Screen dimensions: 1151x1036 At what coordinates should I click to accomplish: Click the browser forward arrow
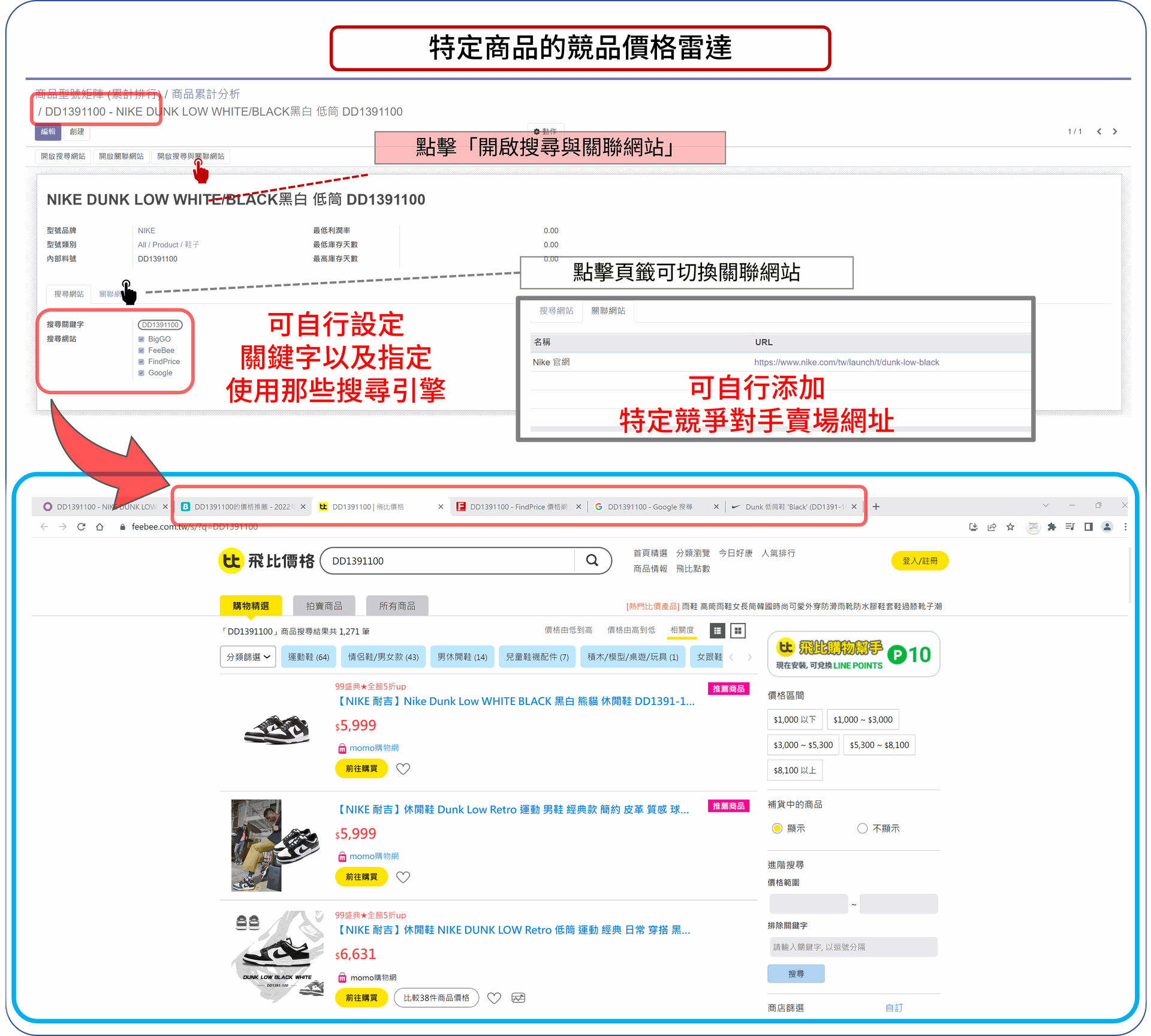pos(63,526)
